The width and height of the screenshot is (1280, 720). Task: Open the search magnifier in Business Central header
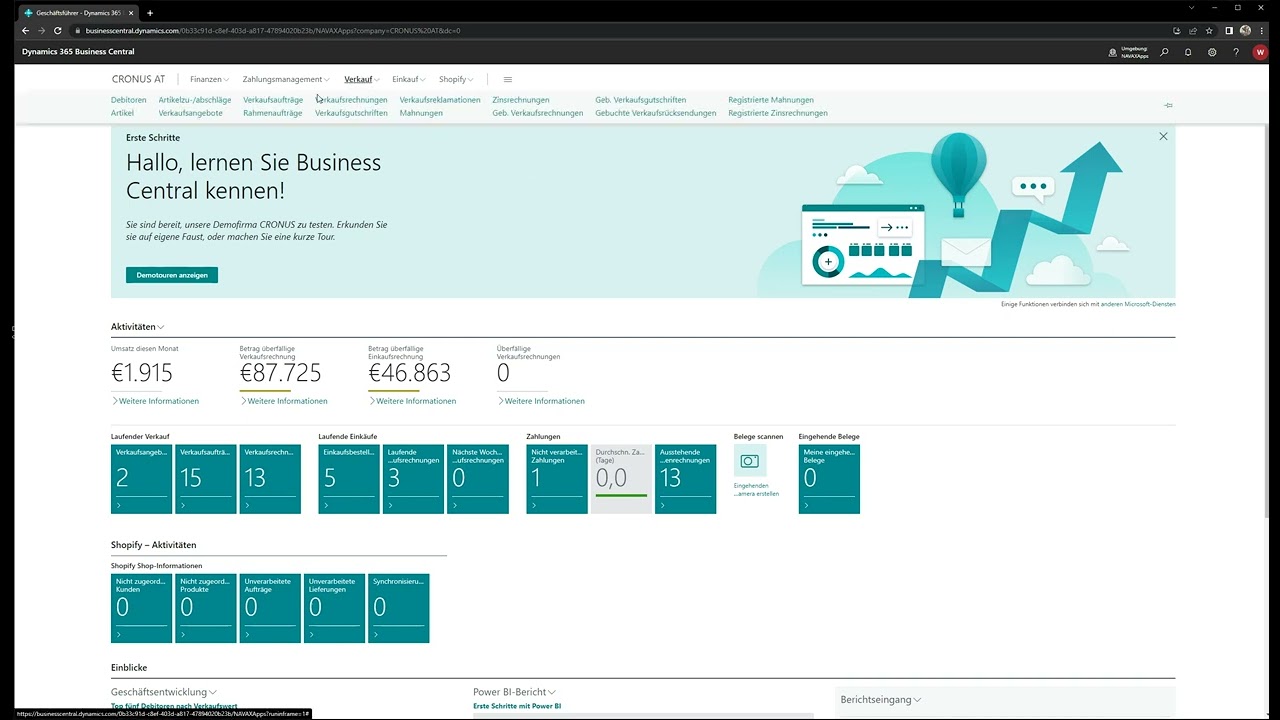click(x=1164, y=52)
